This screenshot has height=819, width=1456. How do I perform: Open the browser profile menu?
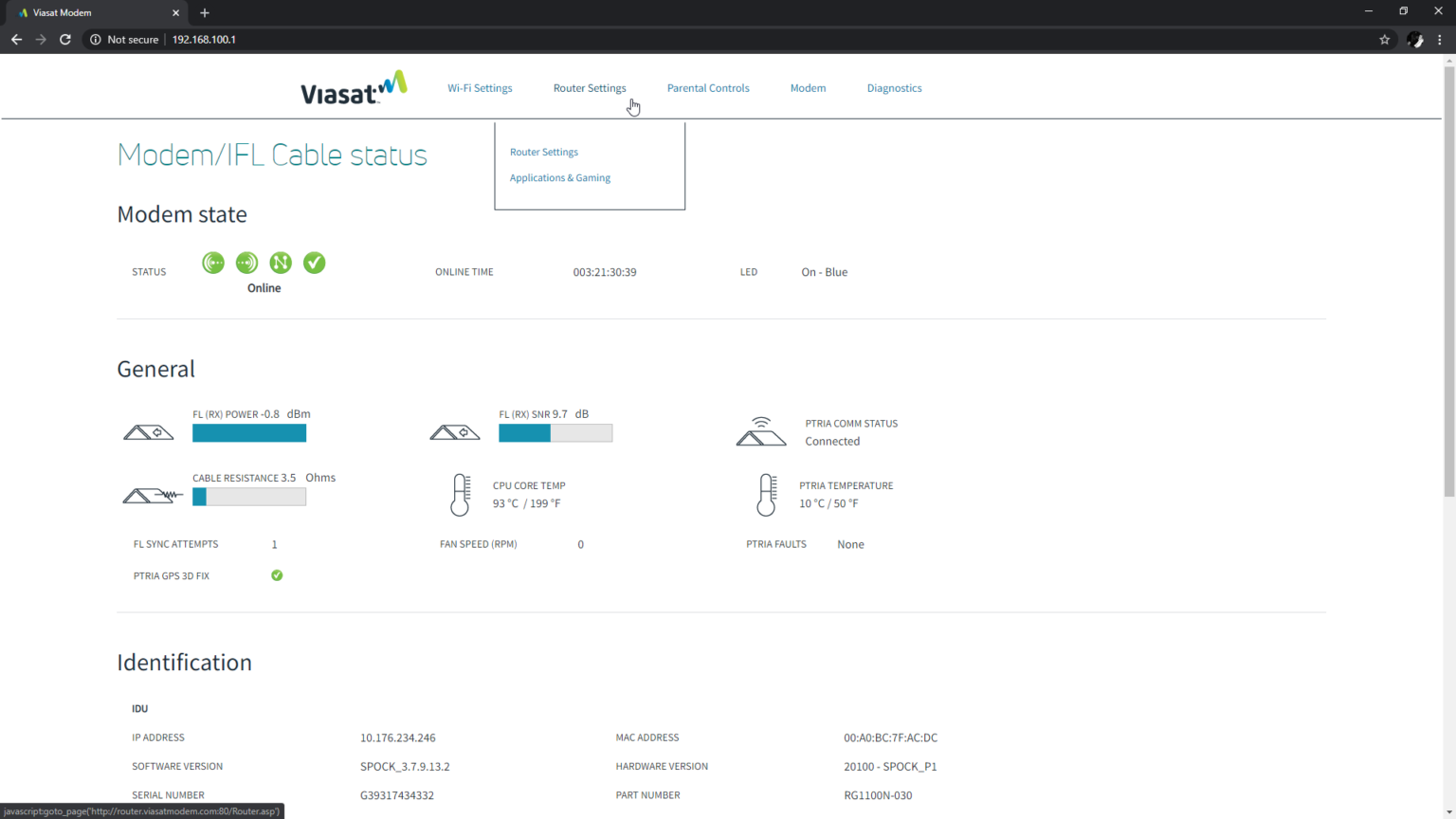click(x=1415, y=39)
